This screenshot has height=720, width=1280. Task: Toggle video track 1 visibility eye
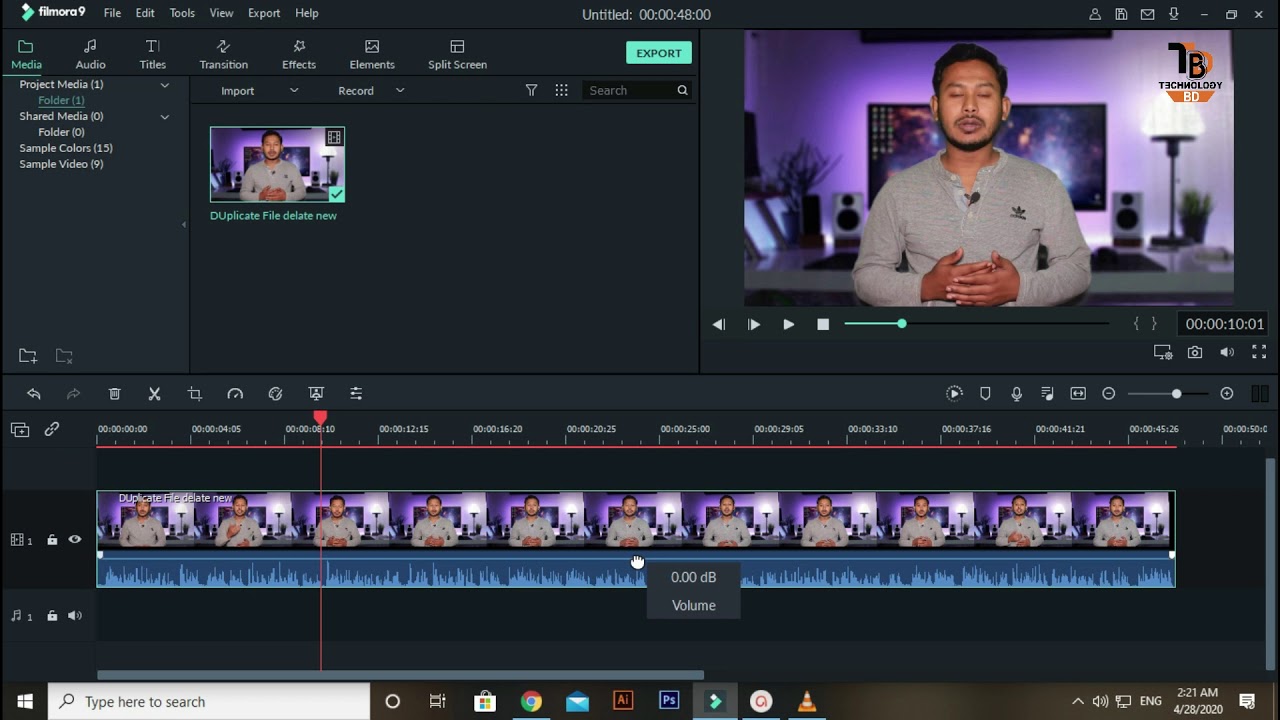point(75,540)
